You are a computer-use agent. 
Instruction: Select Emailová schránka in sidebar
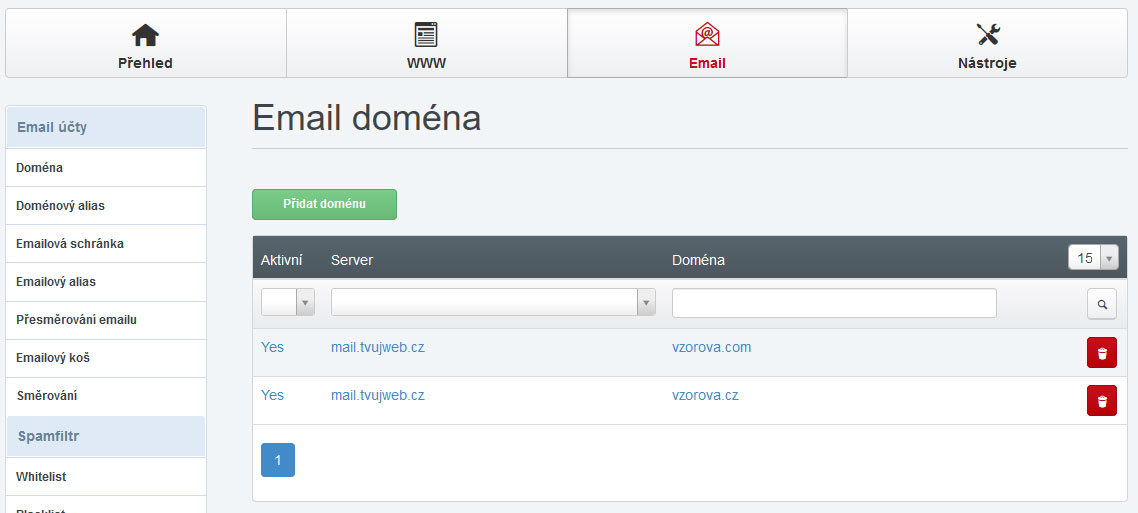70,244
